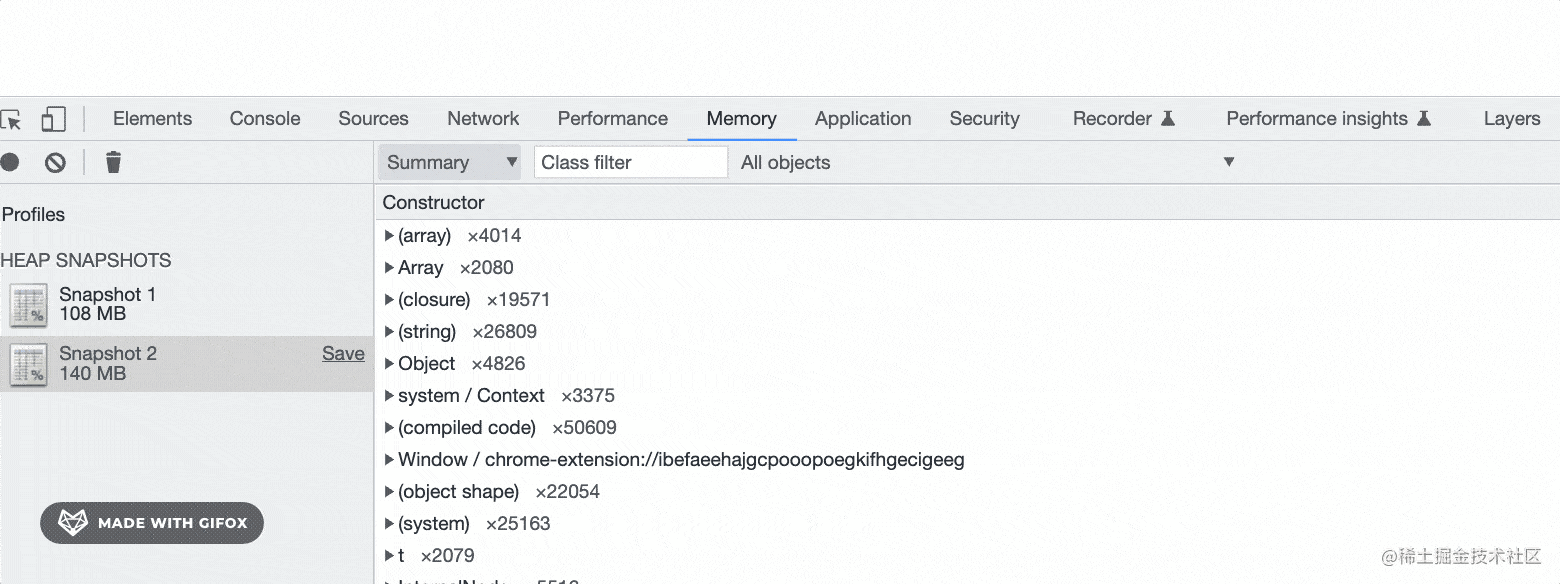Expand the (closure) constructor row

389,300
